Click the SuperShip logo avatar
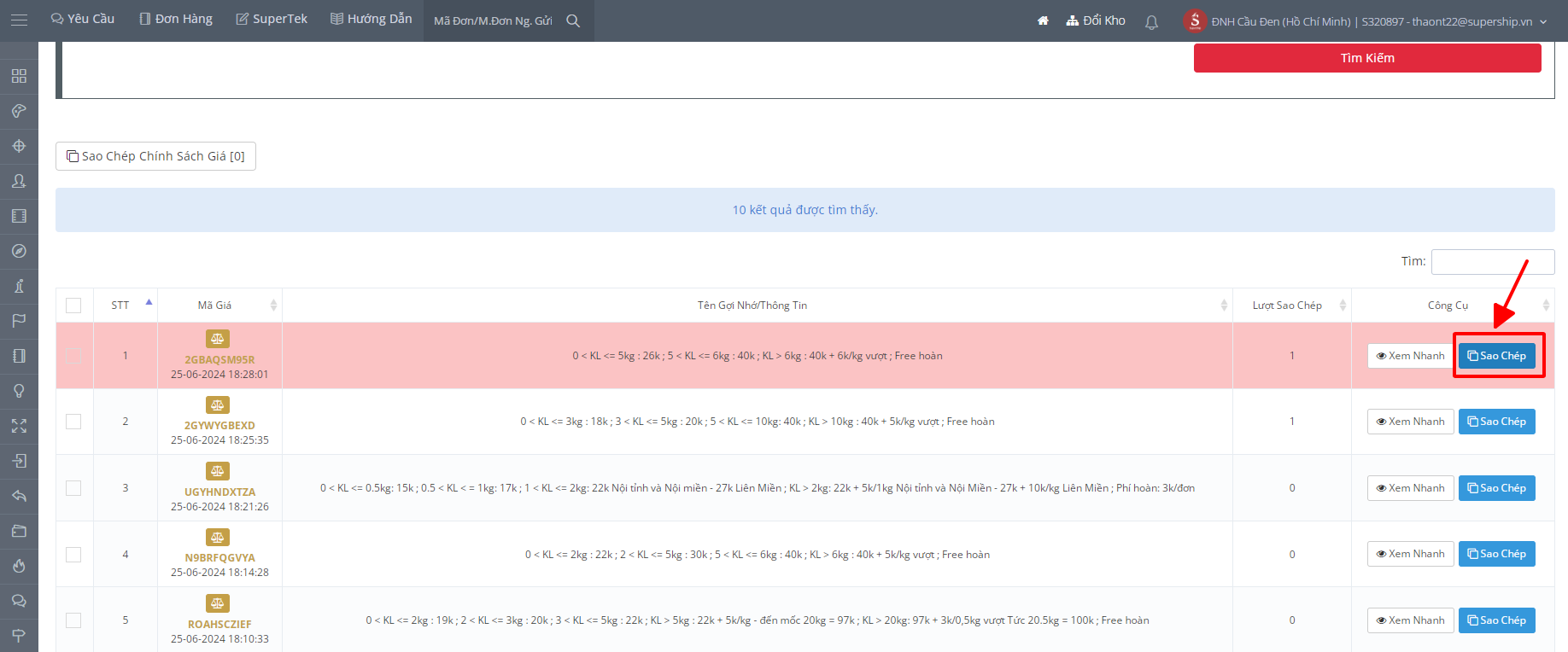 1195,20
